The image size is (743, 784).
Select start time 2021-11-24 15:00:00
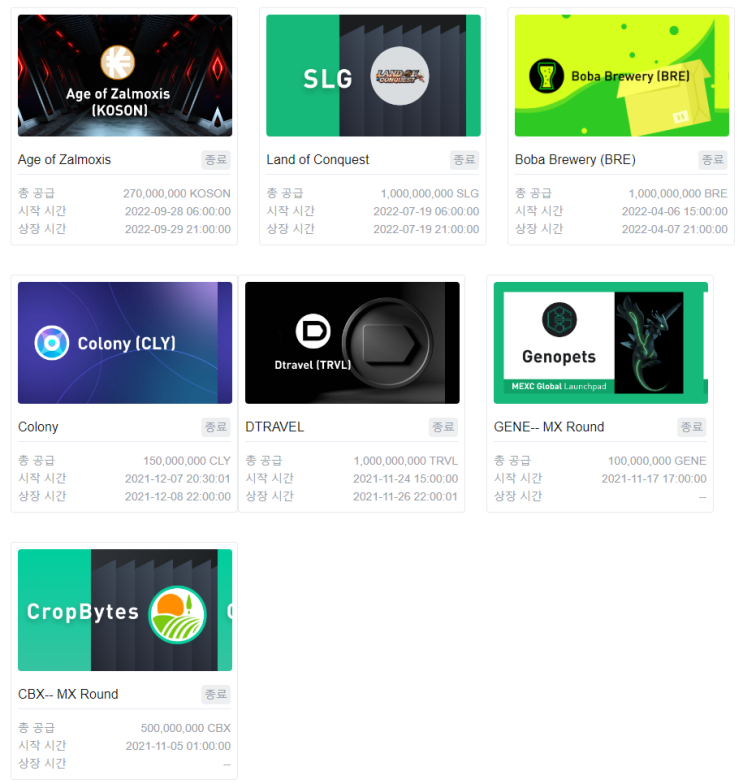pyautogui.click(x=406, y=479)
